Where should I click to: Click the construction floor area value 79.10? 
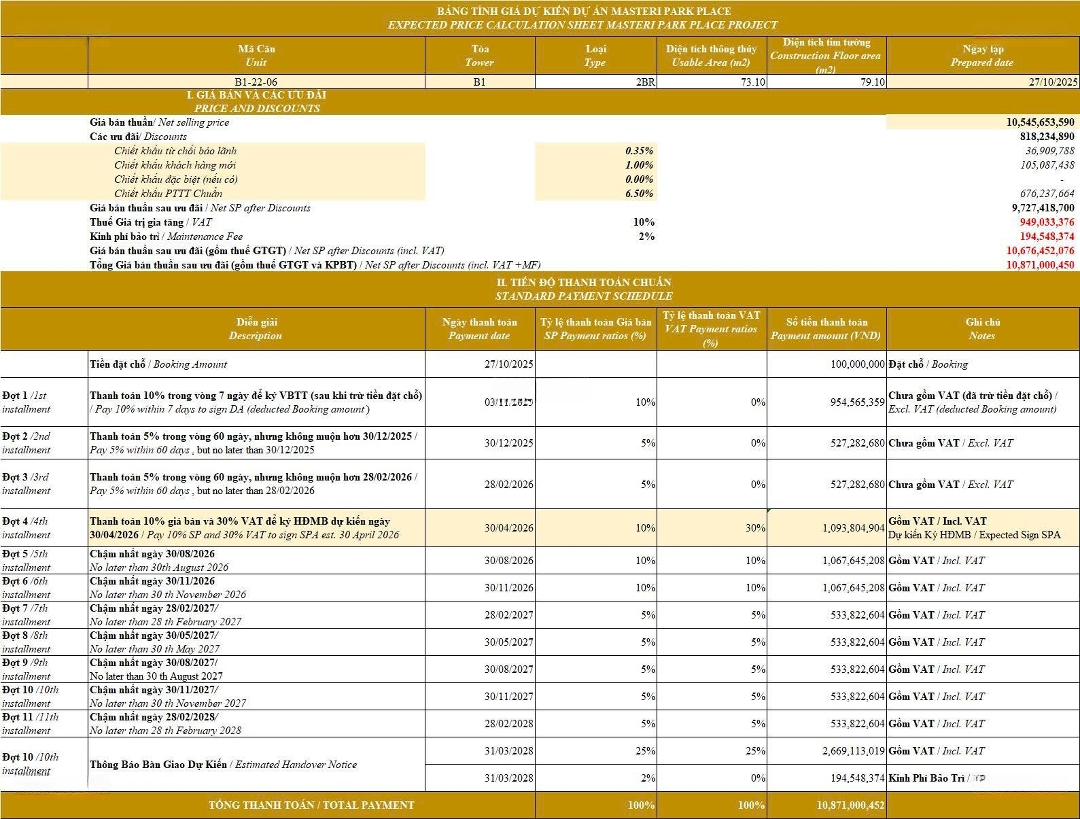pos(872,82)
